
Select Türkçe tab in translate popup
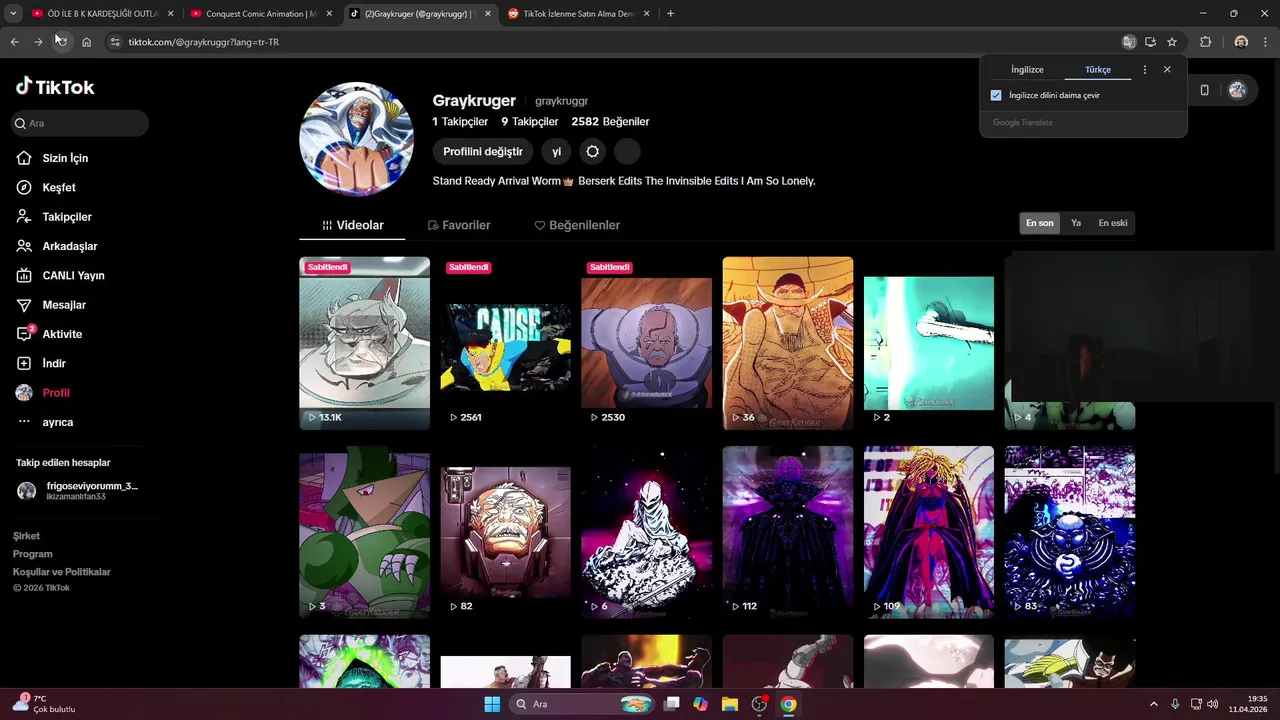1098,70
